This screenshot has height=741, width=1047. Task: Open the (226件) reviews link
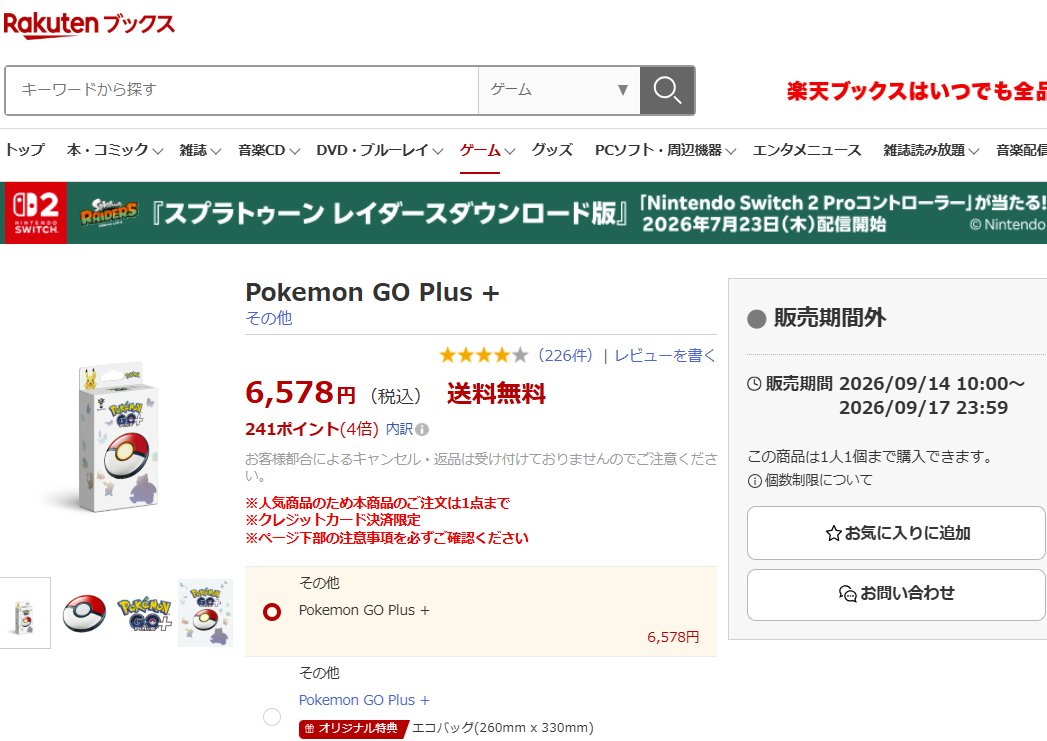[x=565, y=356]
